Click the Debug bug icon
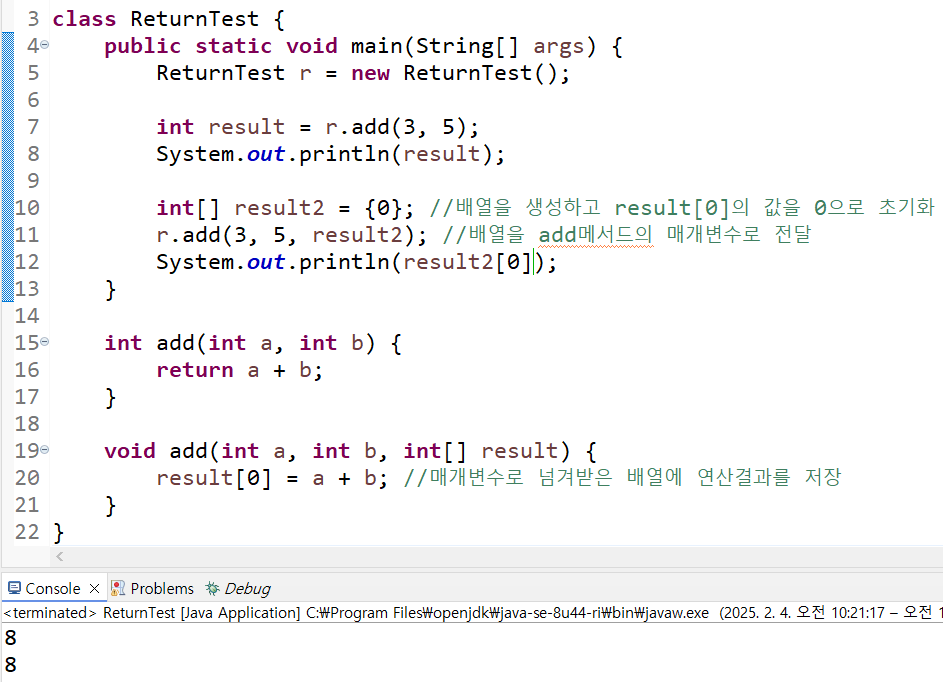 [x=212, y=588]
